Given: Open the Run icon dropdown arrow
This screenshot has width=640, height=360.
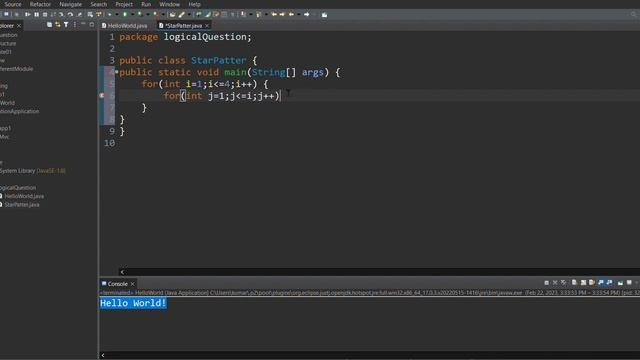Looking at the screenshot, I should pyautogui.click(x=133, y=14).
